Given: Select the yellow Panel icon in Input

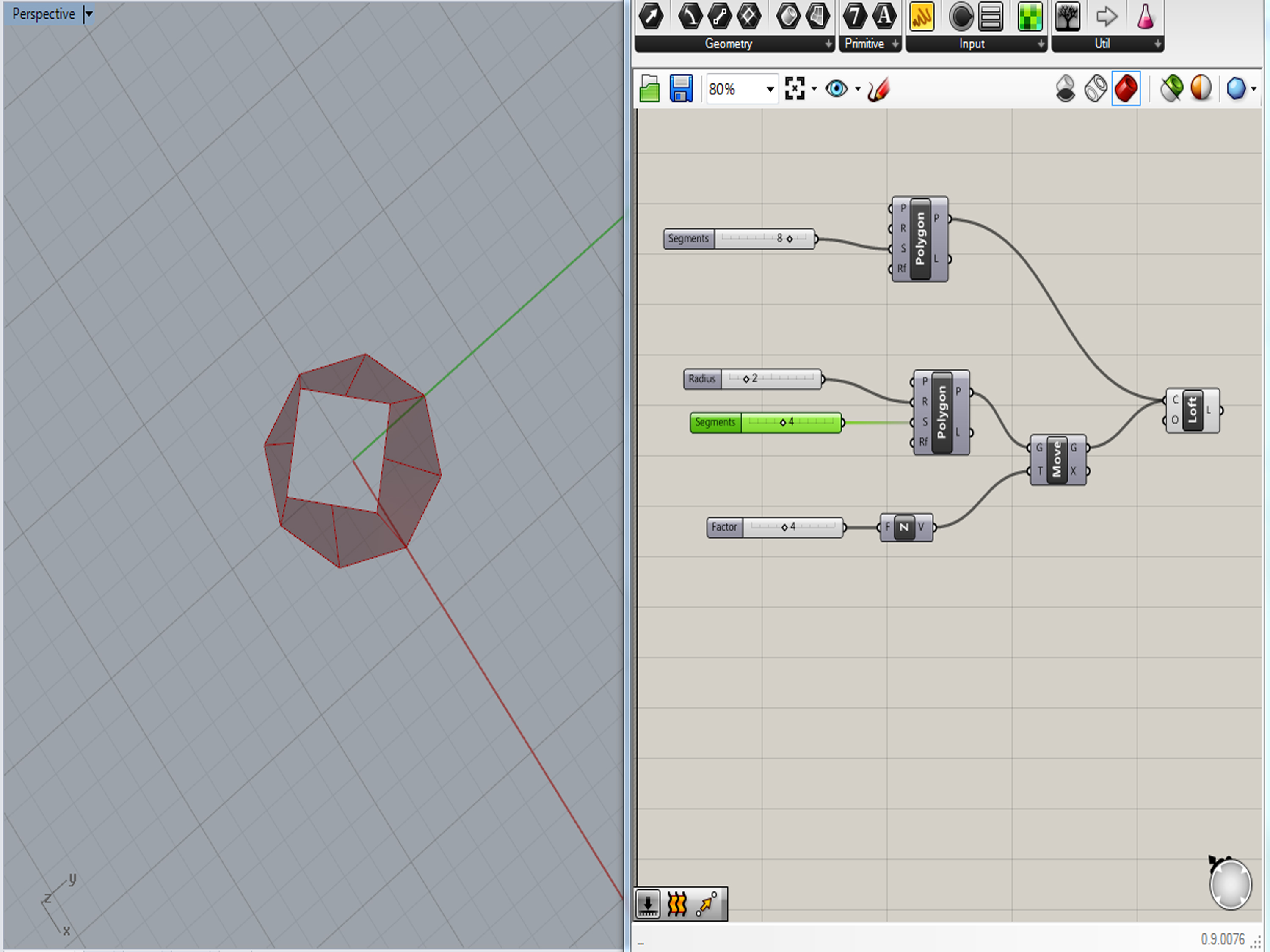Looking at the screenshot, I should [x=922, y=17].
